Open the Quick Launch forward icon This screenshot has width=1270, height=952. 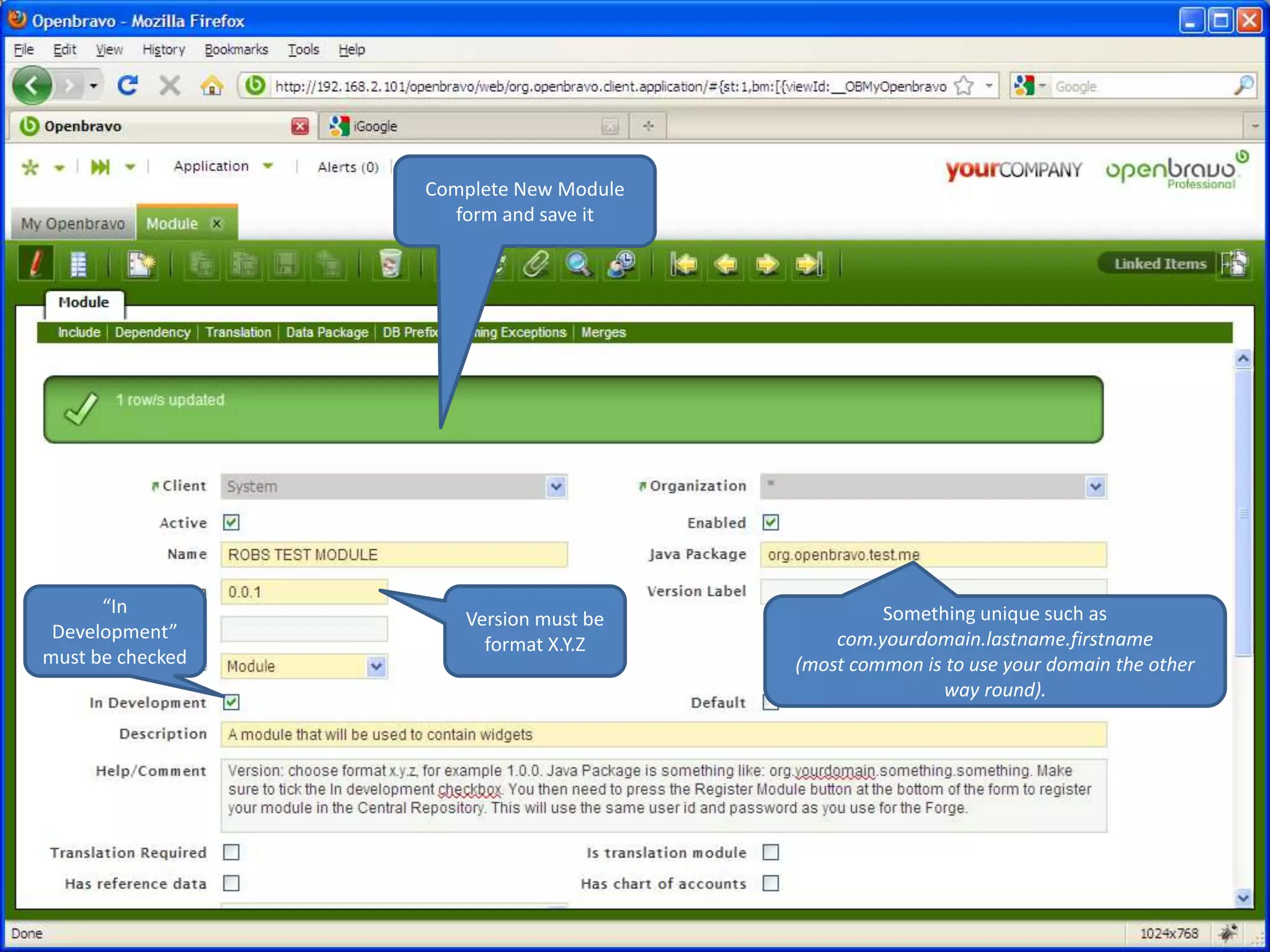100,167
